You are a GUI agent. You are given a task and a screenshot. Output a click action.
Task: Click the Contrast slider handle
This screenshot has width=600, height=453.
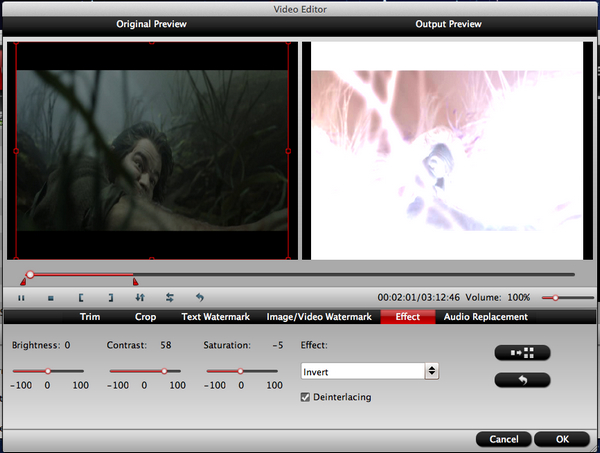click(164, 371)
